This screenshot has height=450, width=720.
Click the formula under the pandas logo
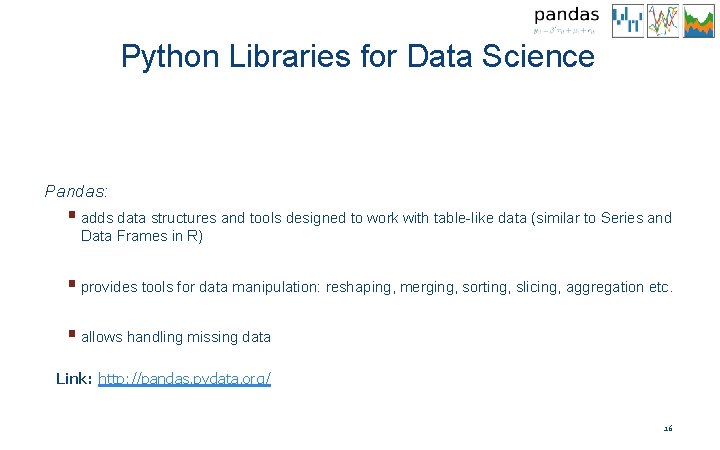[566, 31]
